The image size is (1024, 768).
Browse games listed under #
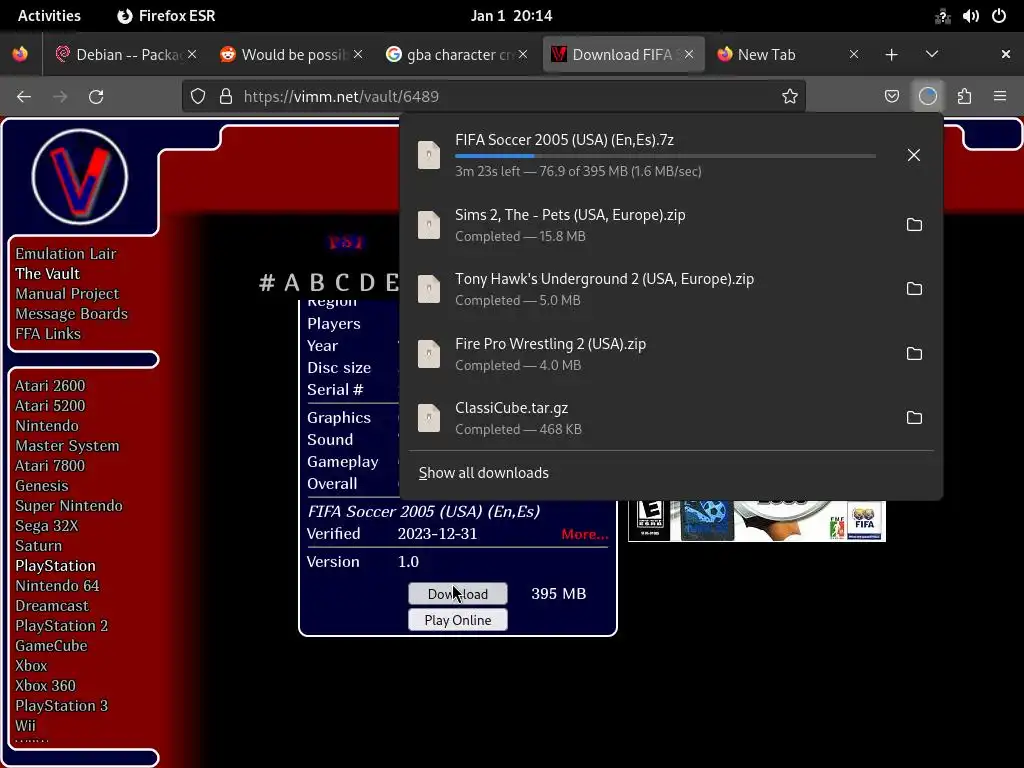click(266, 283)
